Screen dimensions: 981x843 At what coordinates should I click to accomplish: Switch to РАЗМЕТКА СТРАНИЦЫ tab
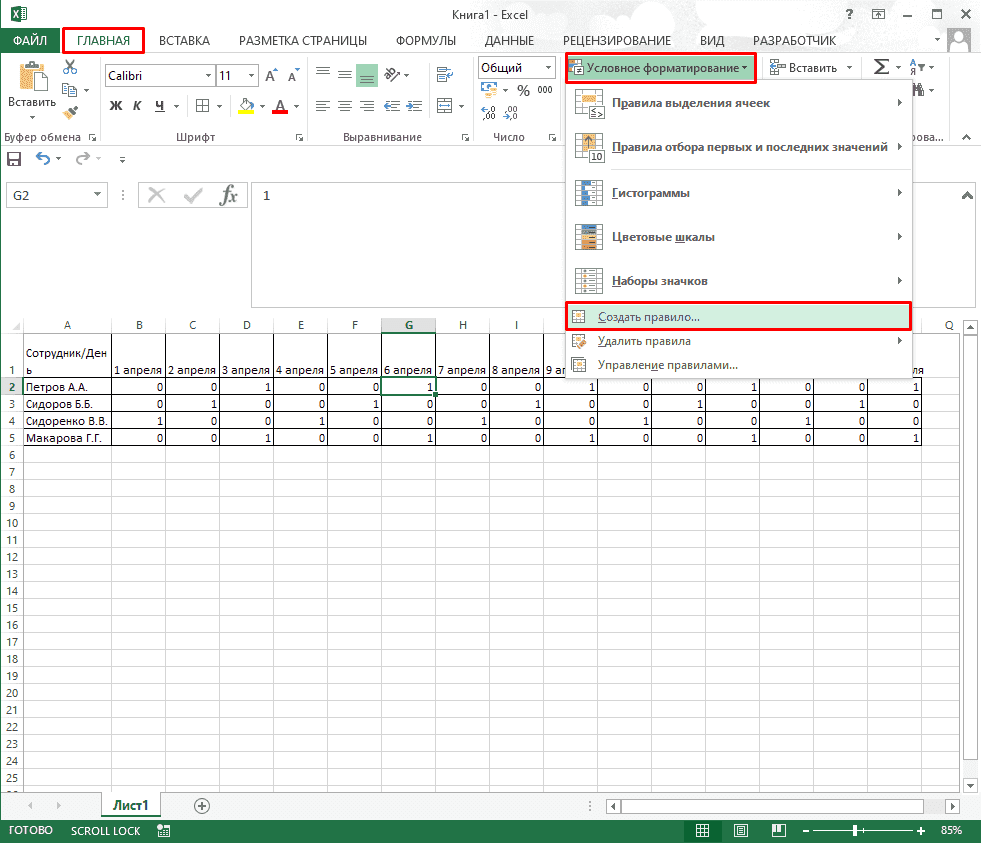point(303,41)
